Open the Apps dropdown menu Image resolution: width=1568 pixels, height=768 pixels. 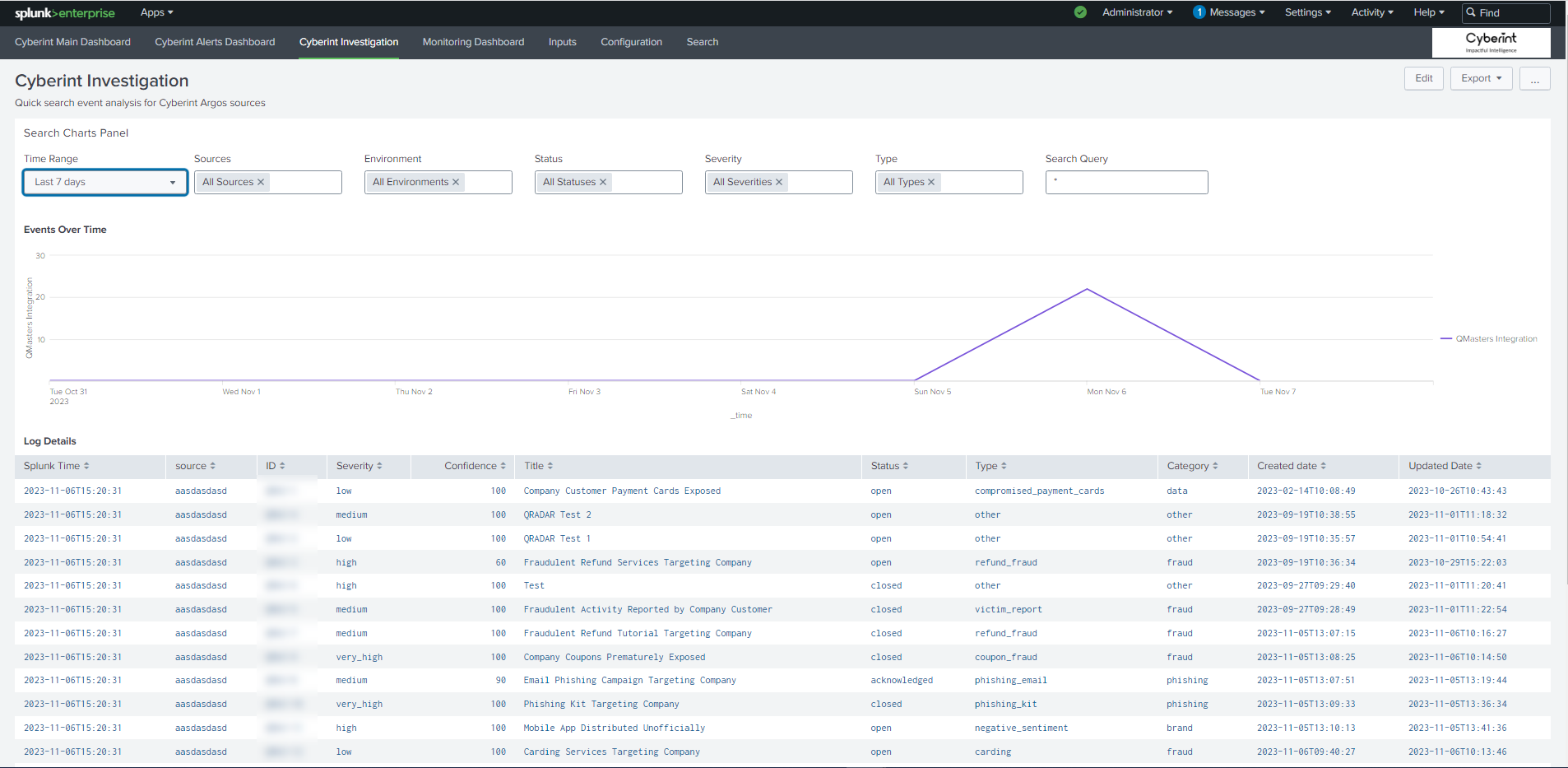click(156, 12)
